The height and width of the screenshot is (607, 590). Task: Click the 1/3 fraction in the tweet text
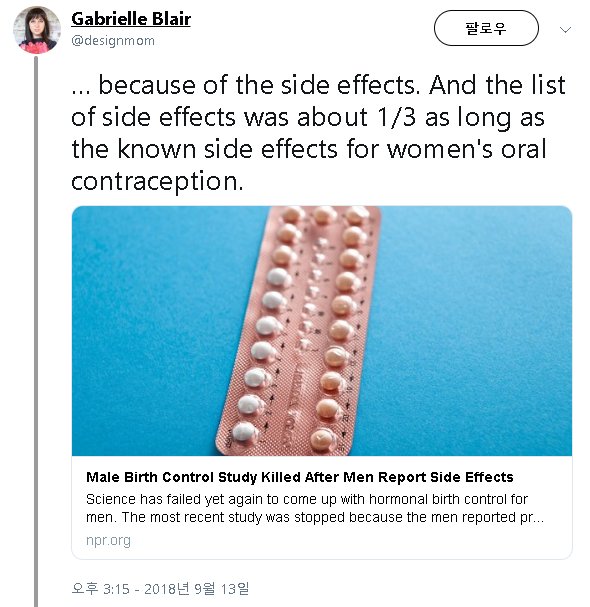coord(396,117)
